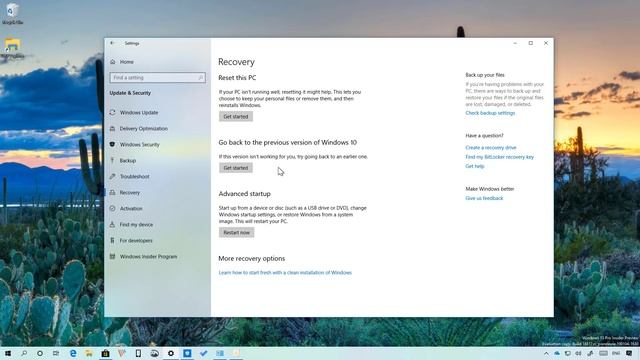The height and width of the screenshot is (360, 640).
Task: Focus the Find a setting search box
Action: click(x=157, y=78)
